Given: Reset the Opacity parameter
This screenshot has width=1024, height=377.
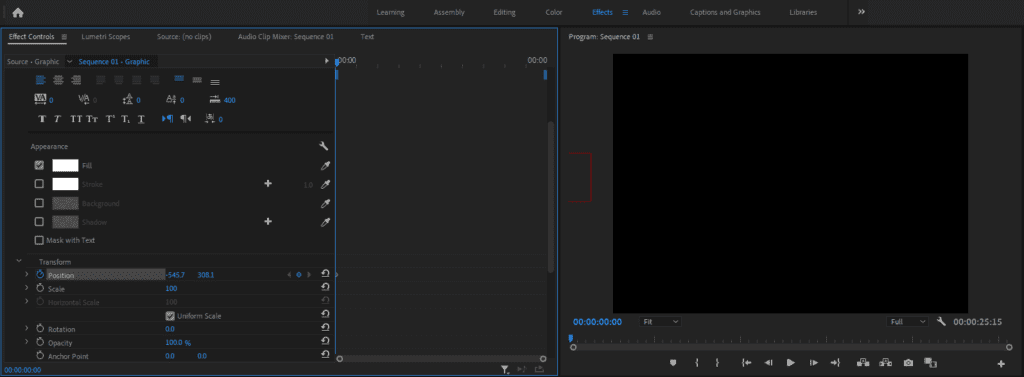Looking at the screenshot, I should click(x=325, y=342).
